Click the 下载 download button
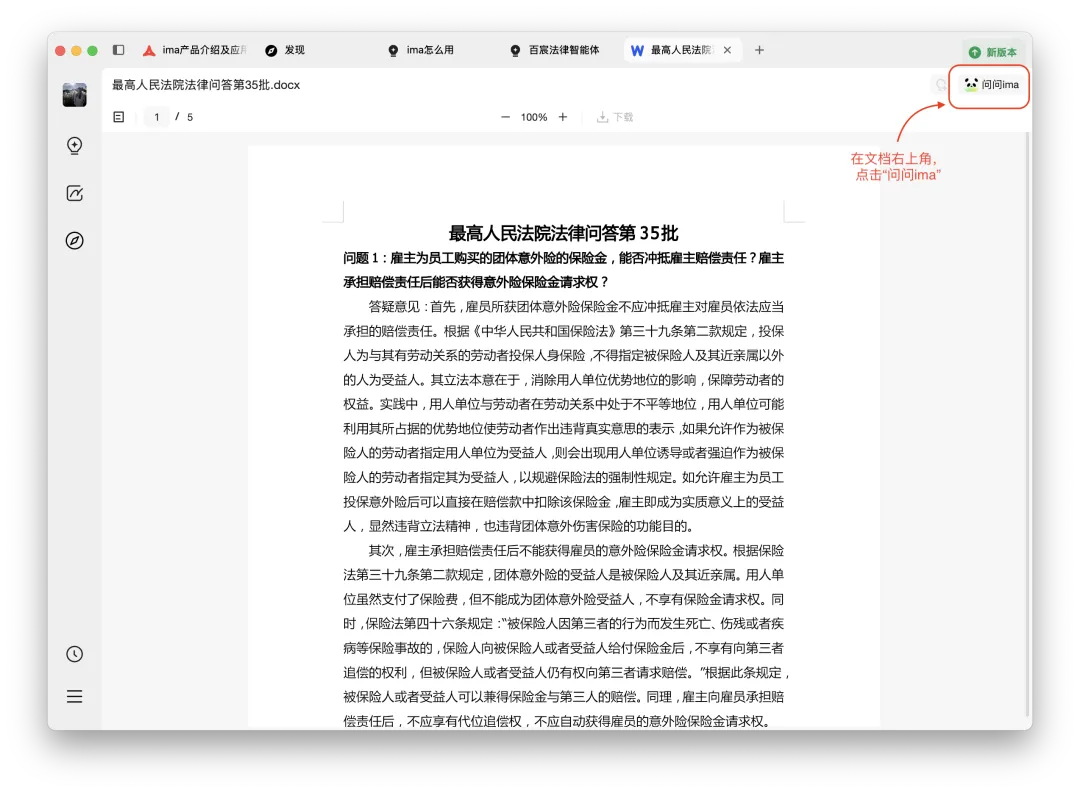The height and width of the screenshot is (793, 1080). (615, 117)
